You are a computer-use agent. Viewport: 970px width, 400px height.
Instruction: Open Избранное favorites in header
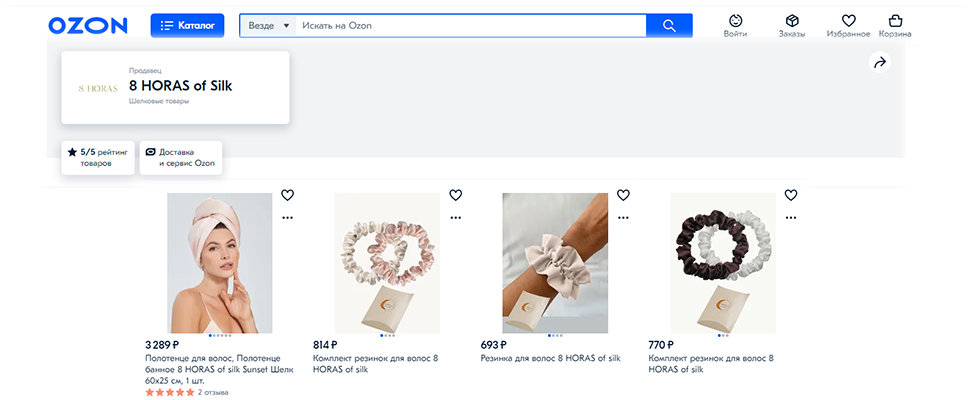point(848,27)
